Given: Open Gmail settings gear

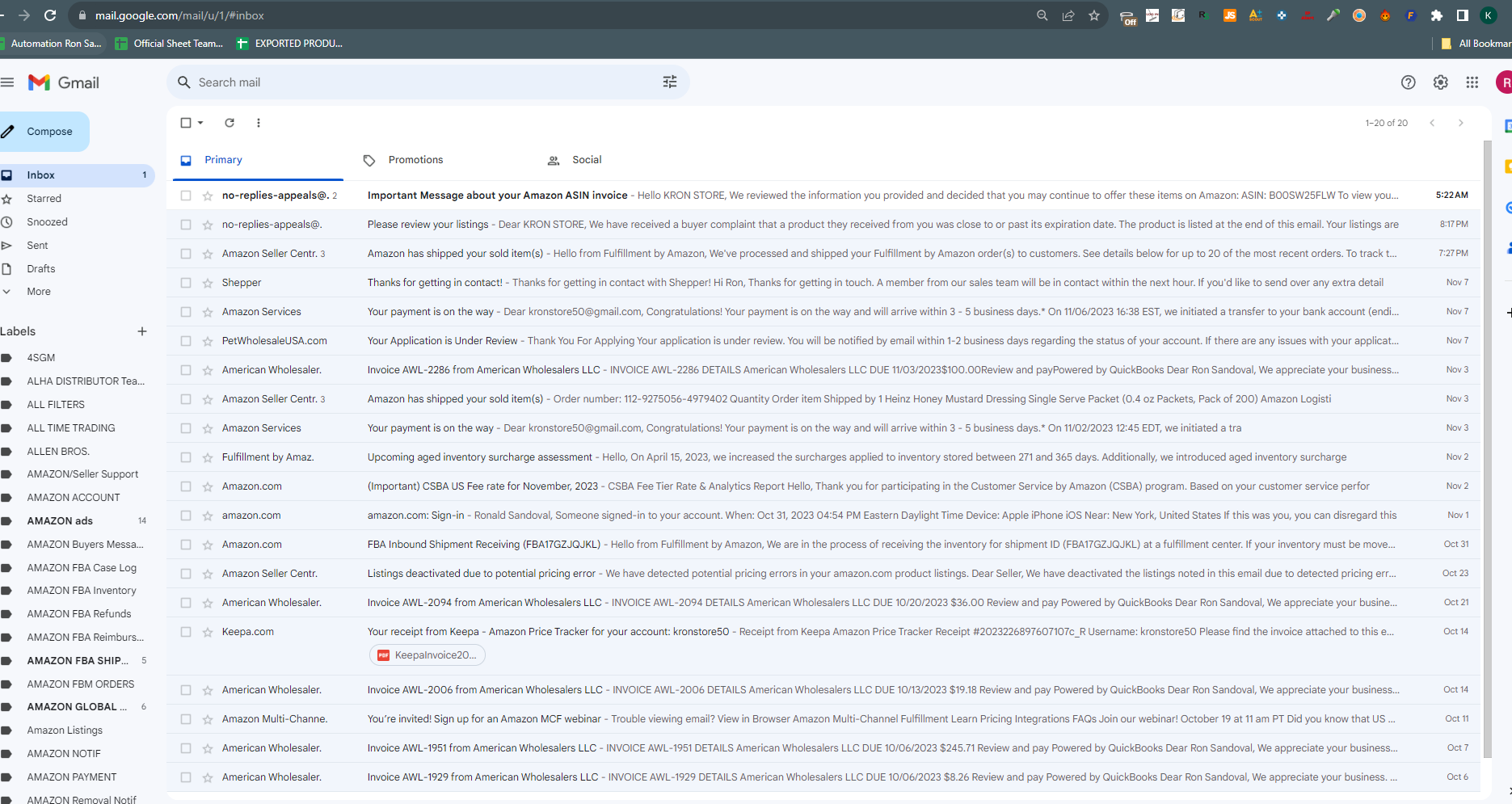Looking at the screenshot, I should pyautogui.click(x=1441, y=82).
